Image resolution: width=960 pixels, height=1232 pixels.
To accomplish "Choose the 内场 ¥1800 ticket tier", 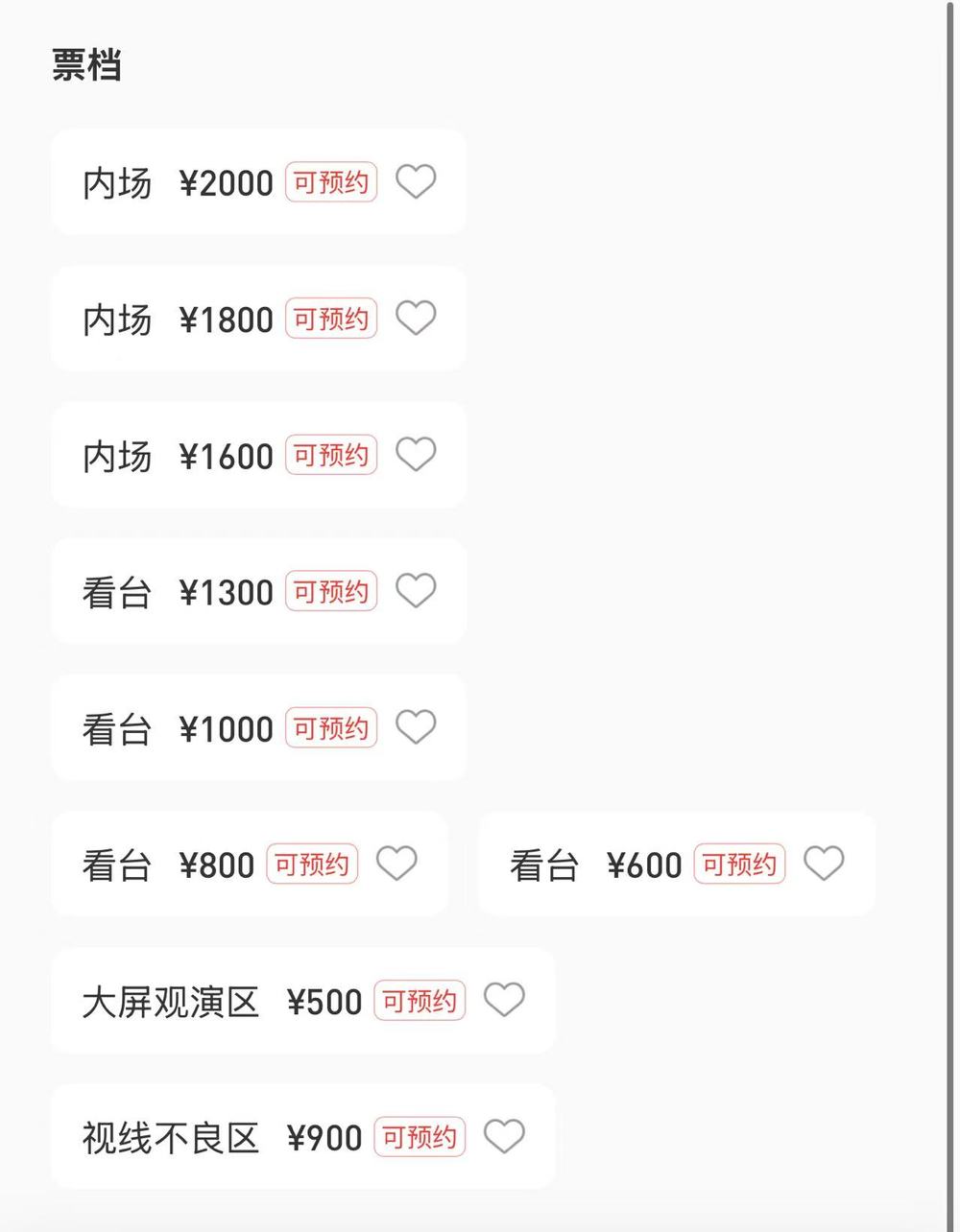I will click(x=258, y=319).
